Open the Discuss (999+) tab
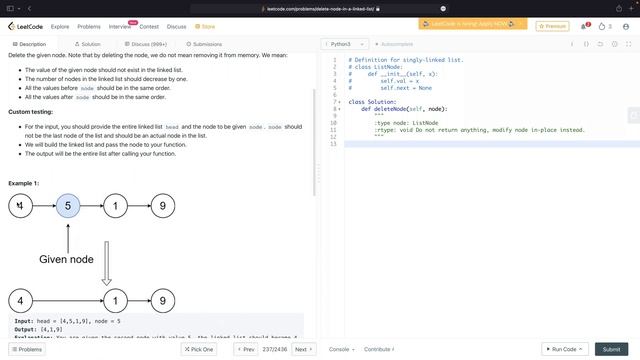Image resolution: width=640 pixels, height=360 pixels. coord(146,44)
